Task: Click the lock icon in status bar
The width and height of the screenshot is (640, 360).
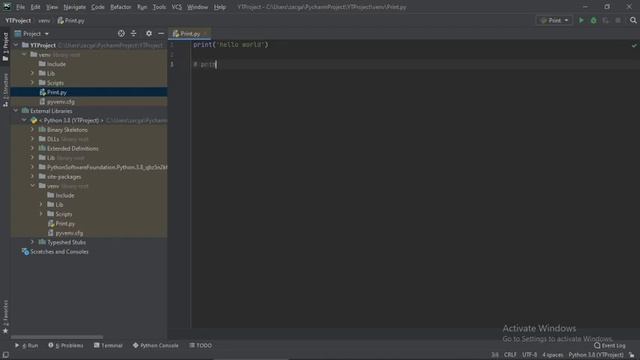Action: point(632,355)
